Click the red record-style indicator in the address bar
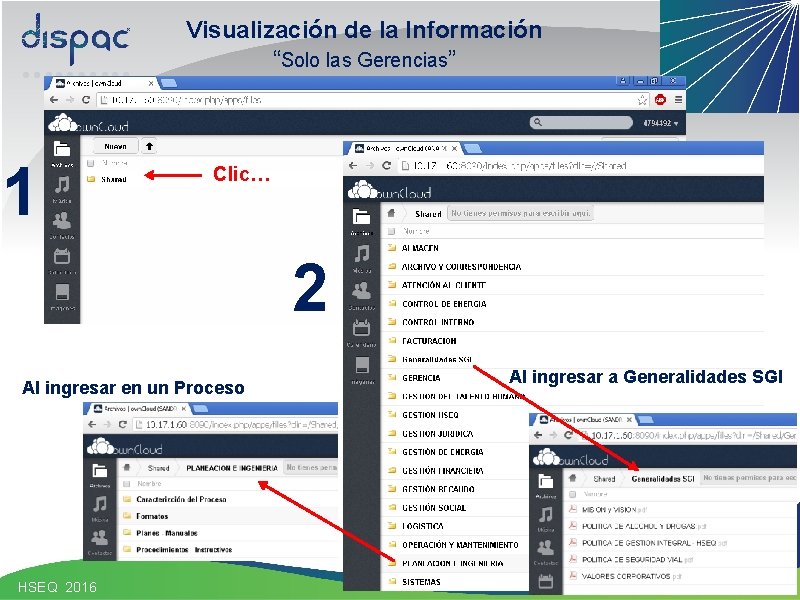The height and width of the screenshot is (600, 800). pos(659,100)
